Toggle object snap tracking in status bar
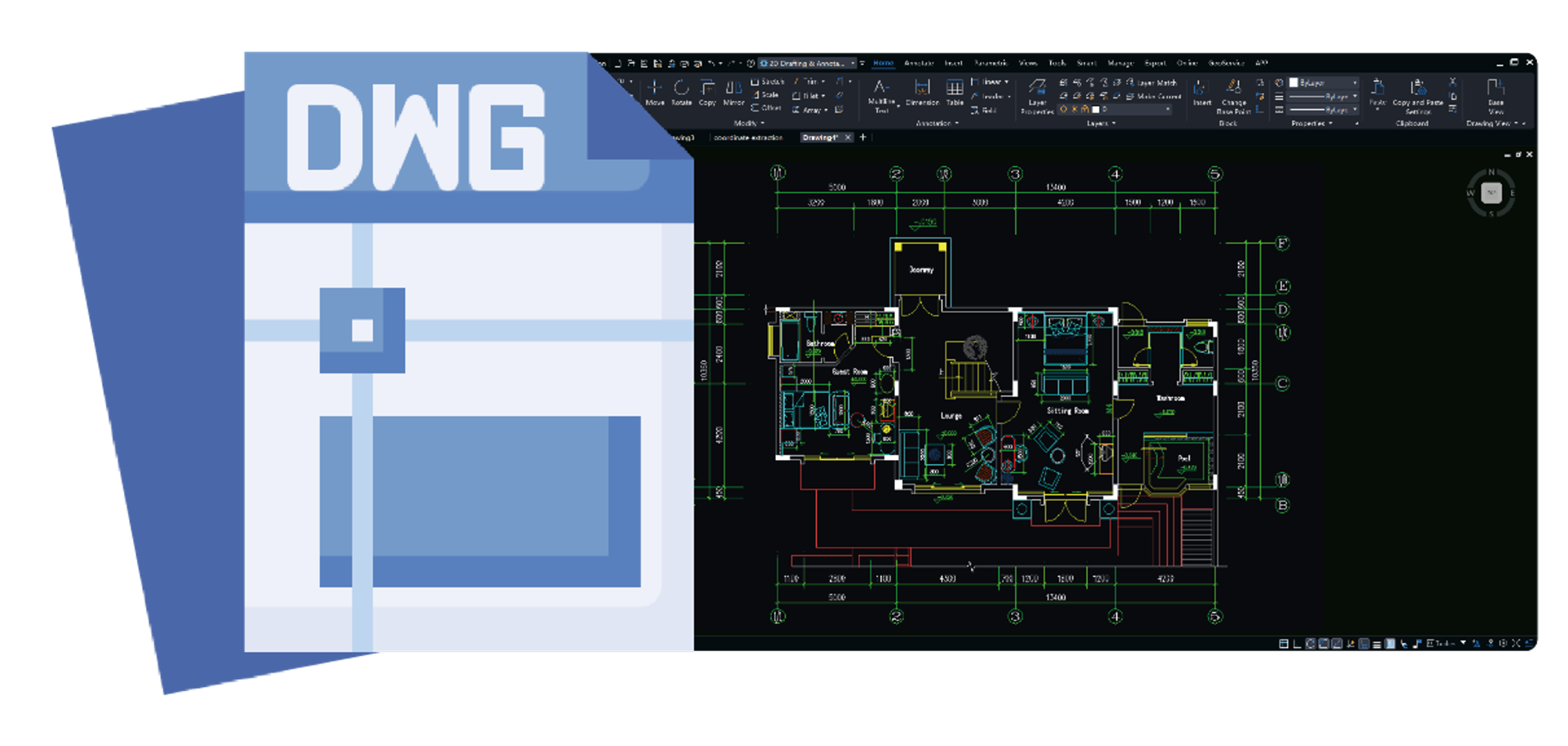The image size is (1568, 746). [1337, 644]
